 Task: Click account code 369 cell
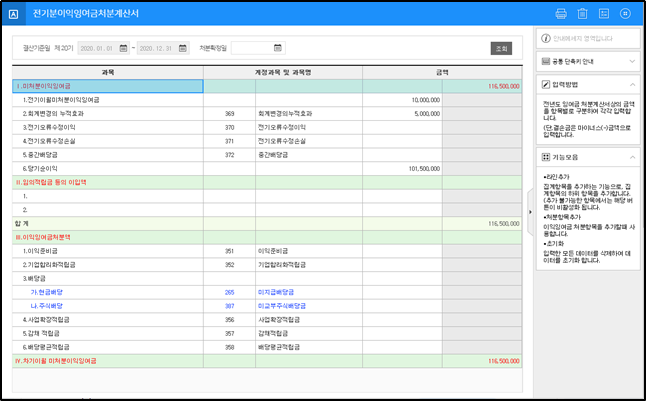(x=229, y=114)
